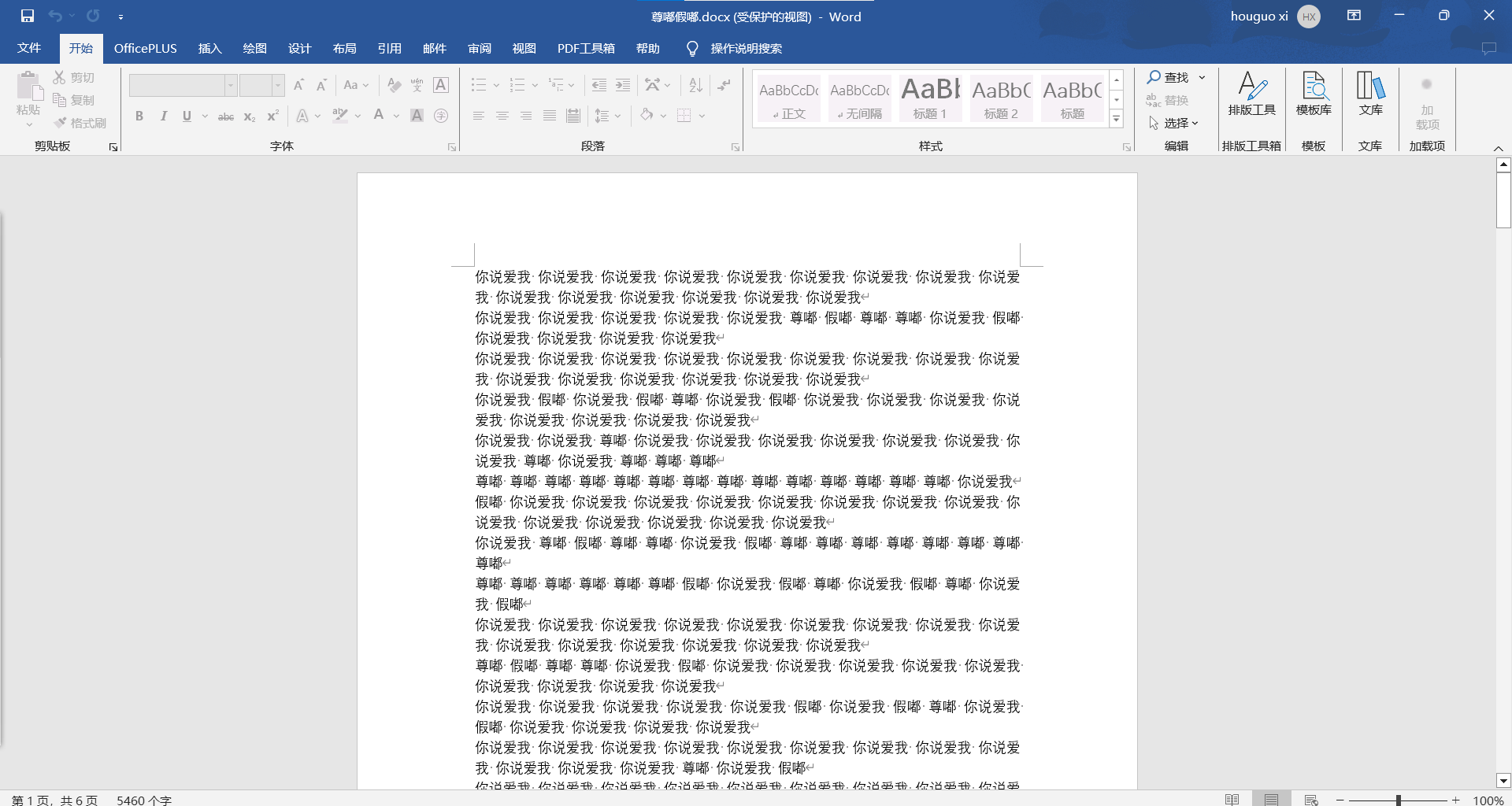Viewport: 1512px width, 806px height.
Task: Click the decrease indent icon
Action: point(599,85)
